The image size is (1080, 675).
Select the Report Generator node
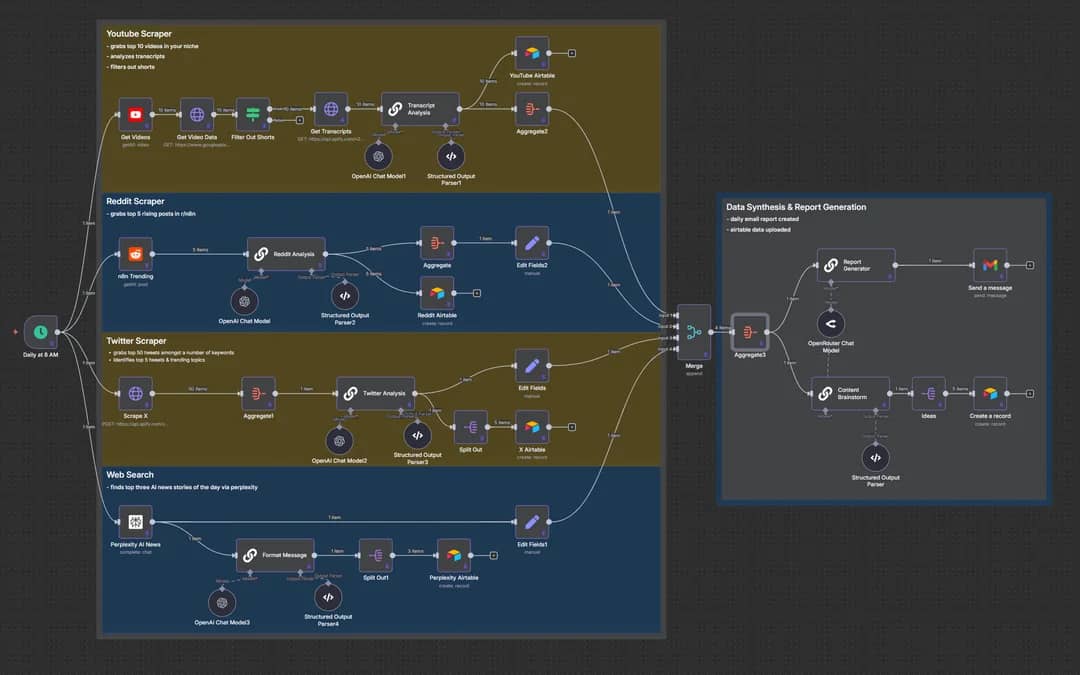coord(855,265)
